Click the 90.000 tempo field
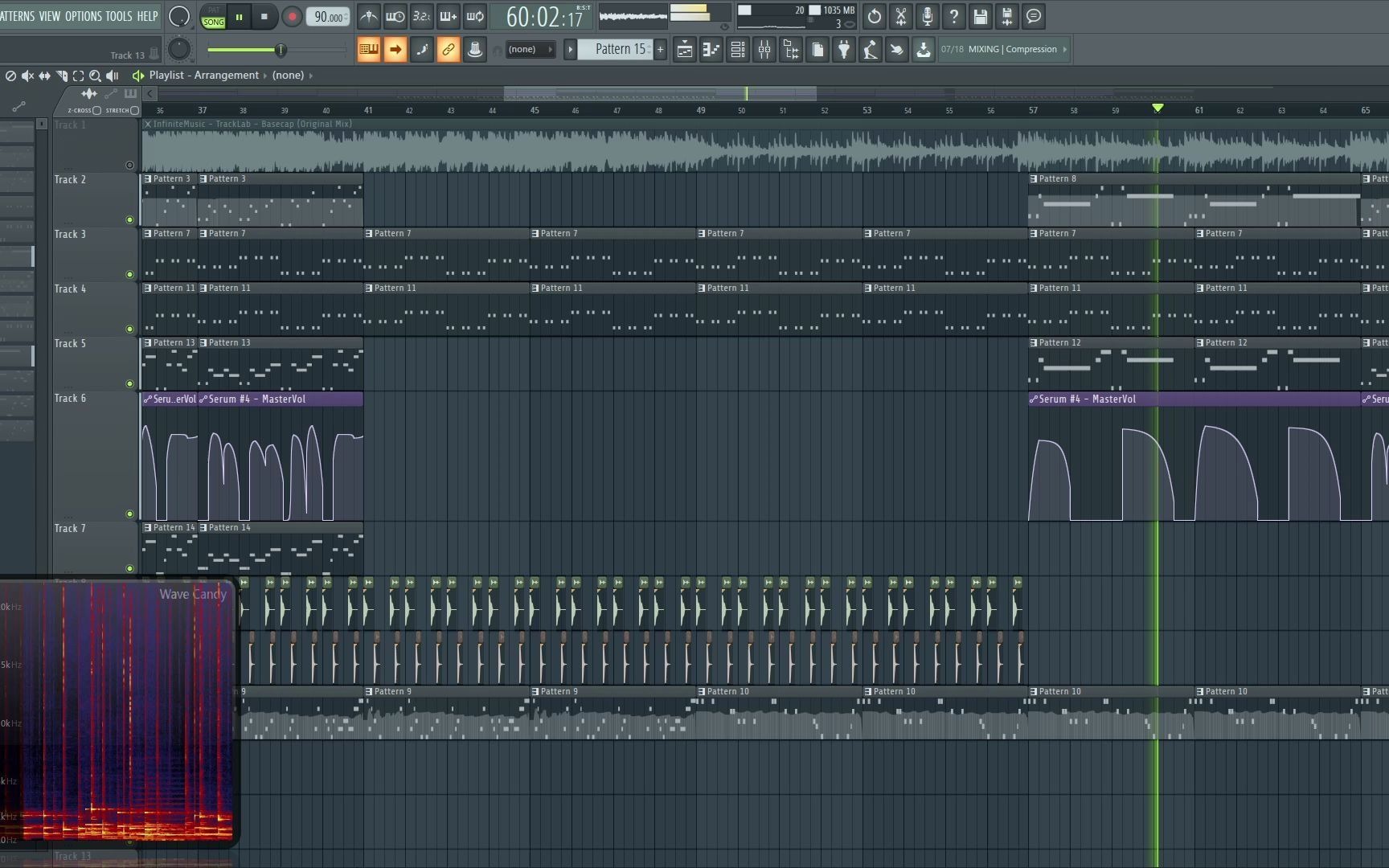The image size is (1389, 868). [x=328, y=16]
